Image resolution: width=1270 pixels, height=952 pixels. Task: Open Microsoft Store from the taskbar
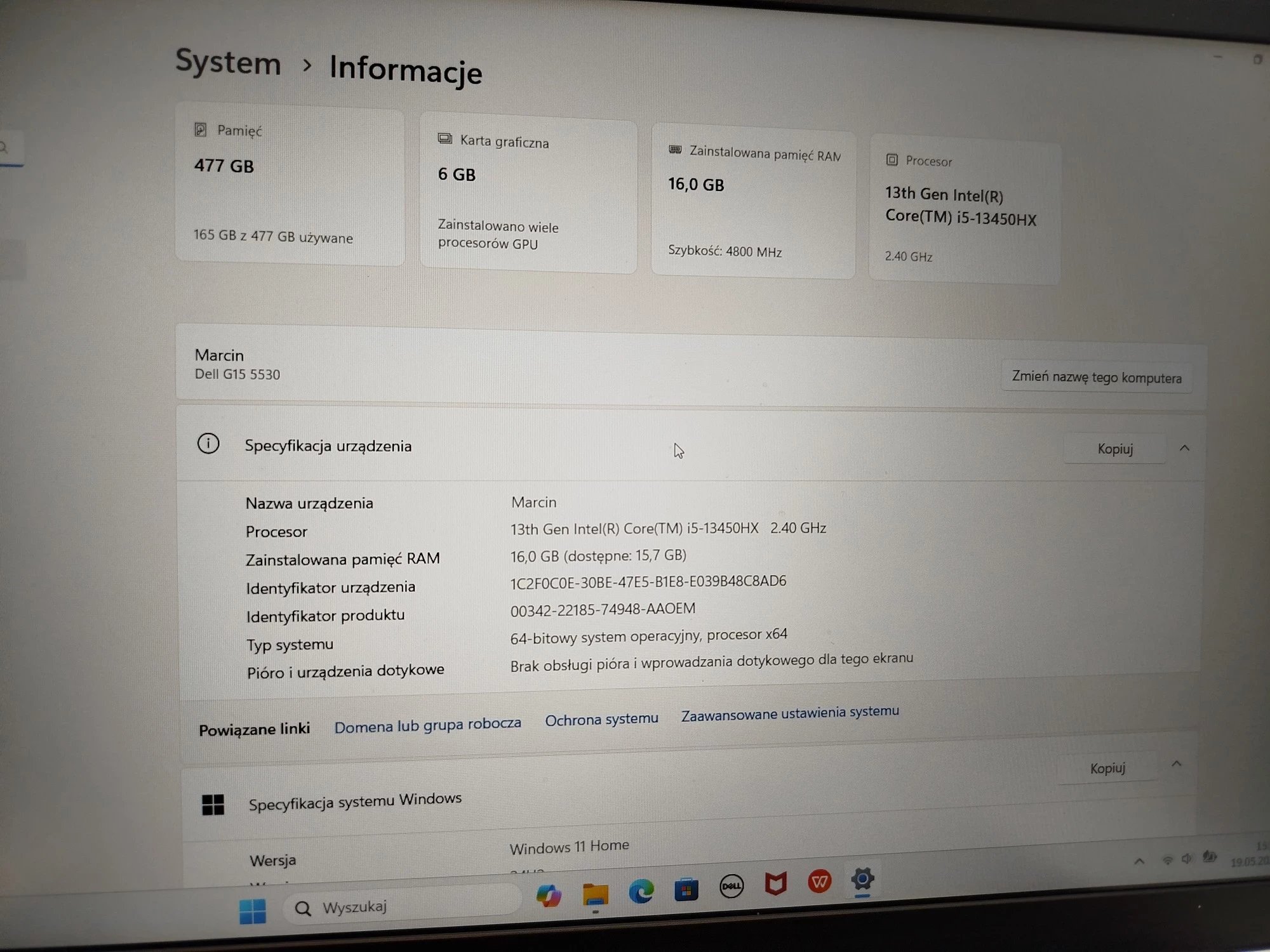(686, 889)
